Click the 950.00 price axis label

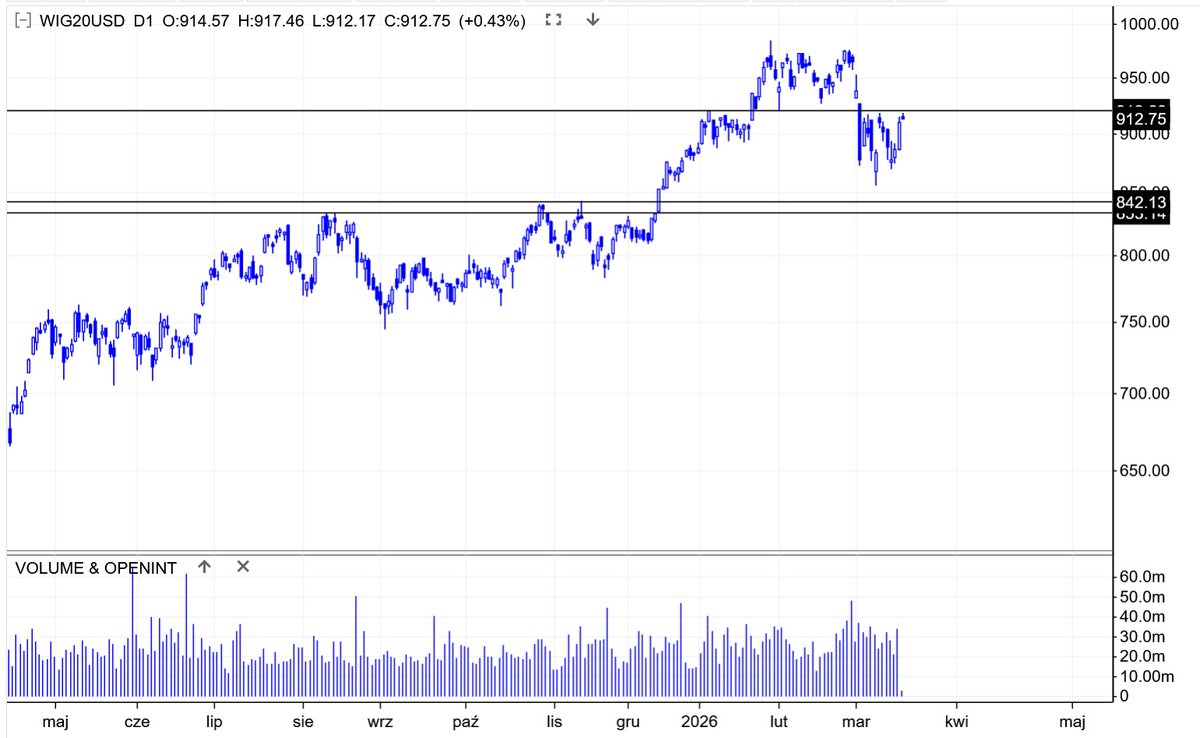(x=1143, y=77)
